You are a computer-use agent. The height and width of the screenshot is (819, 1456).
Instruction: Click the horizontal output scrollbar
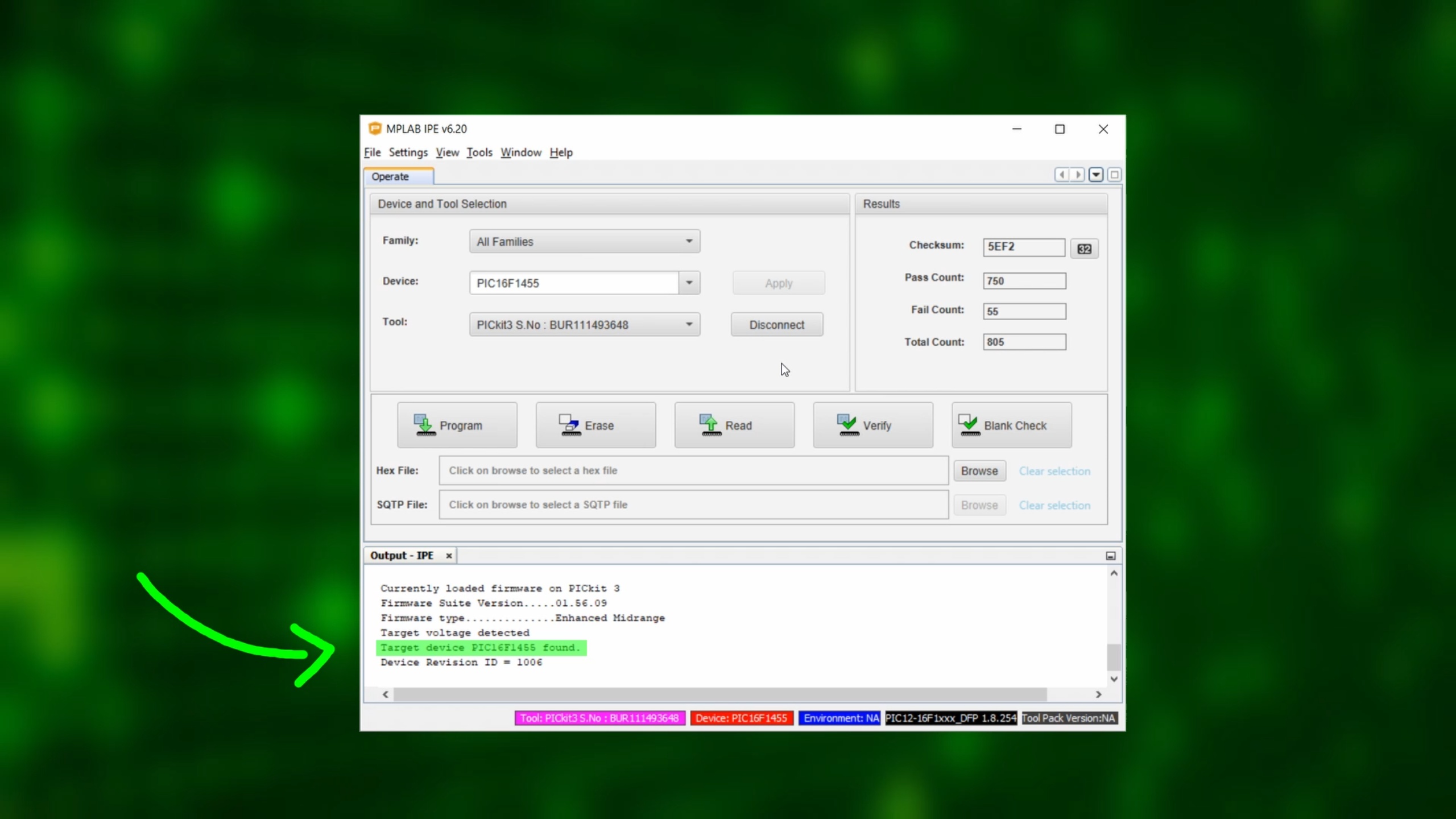click(719, 694)
